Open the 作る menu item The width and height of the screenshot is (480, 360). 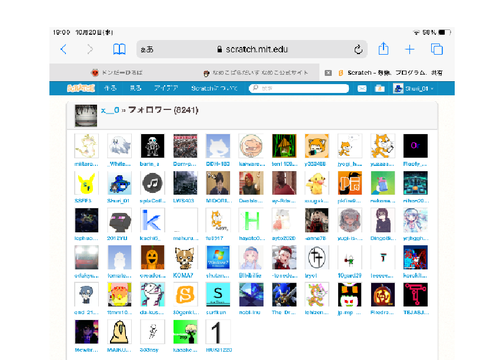point(110,88)
